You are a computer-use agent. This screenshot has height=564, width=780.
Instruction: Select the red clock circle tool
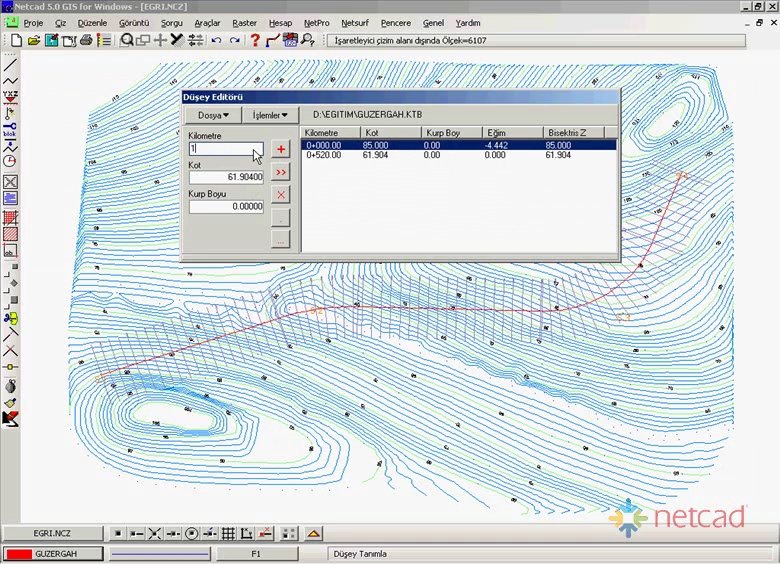pos(10,161)
